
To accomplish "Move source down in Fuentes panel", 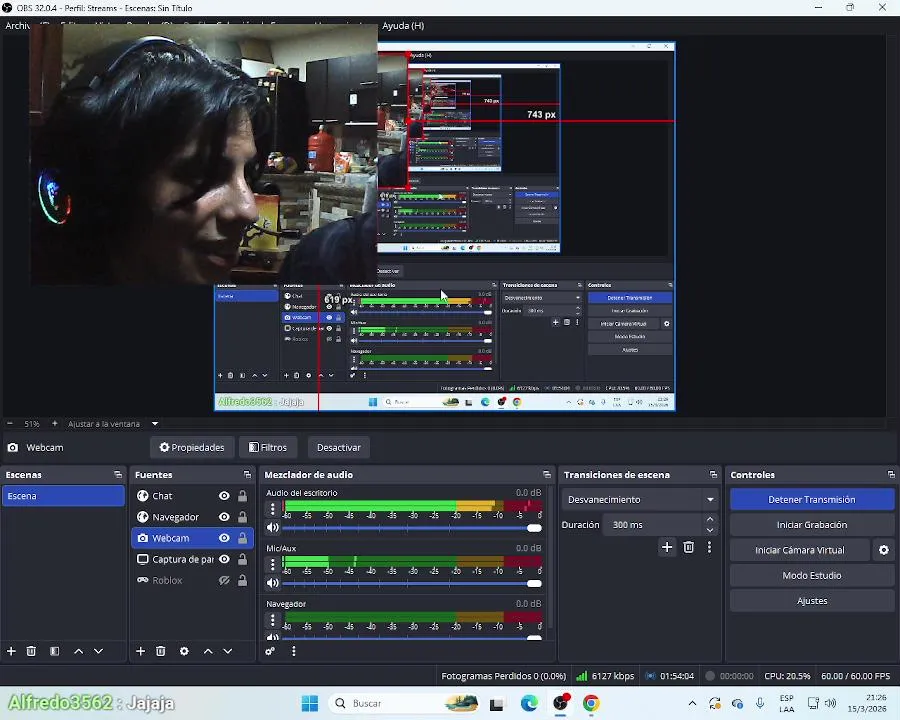I will point(228,651).
